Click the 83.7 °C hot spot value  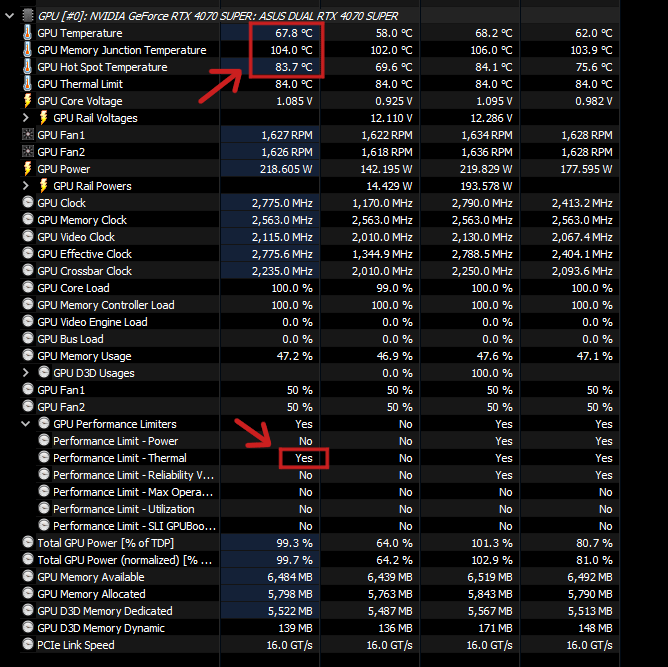pyautogui.click(x=294, y=67)
